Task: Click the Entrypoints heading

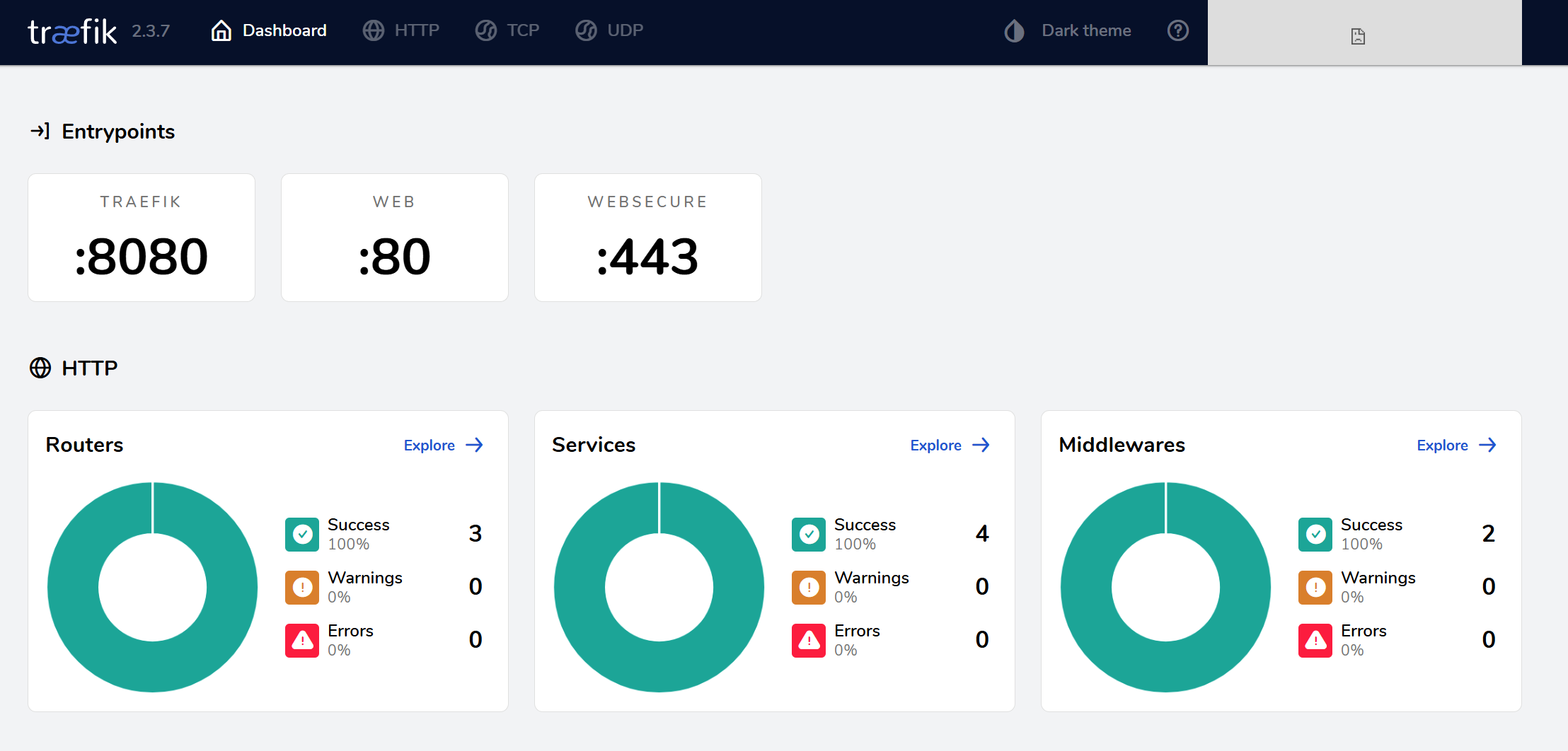Action: click(x=118, y=132)
